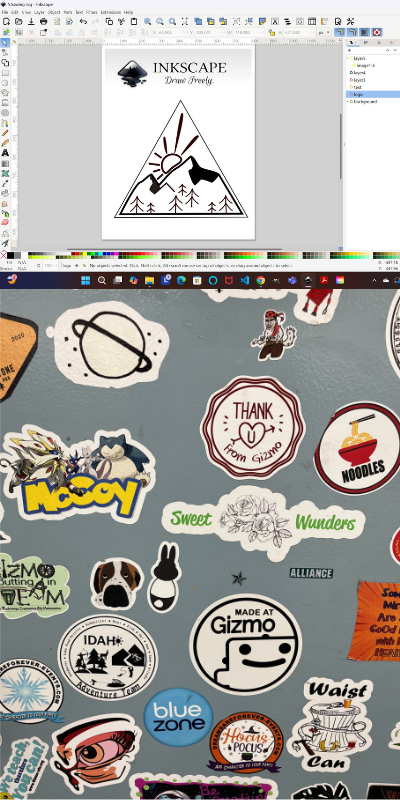Pick the black palette swatch

(10, 255)
